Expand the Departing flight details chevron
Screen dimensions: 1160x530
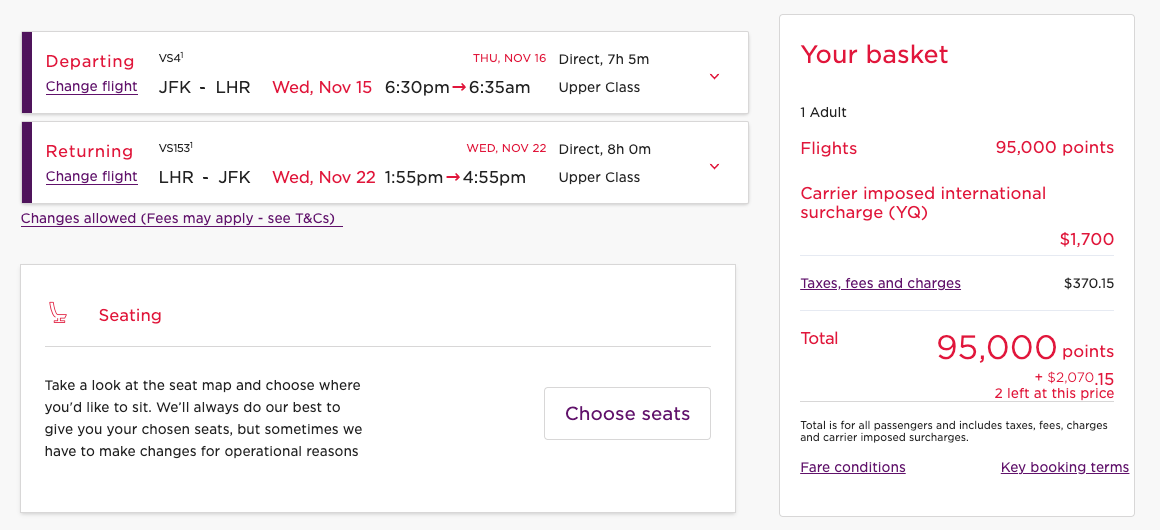714,76
